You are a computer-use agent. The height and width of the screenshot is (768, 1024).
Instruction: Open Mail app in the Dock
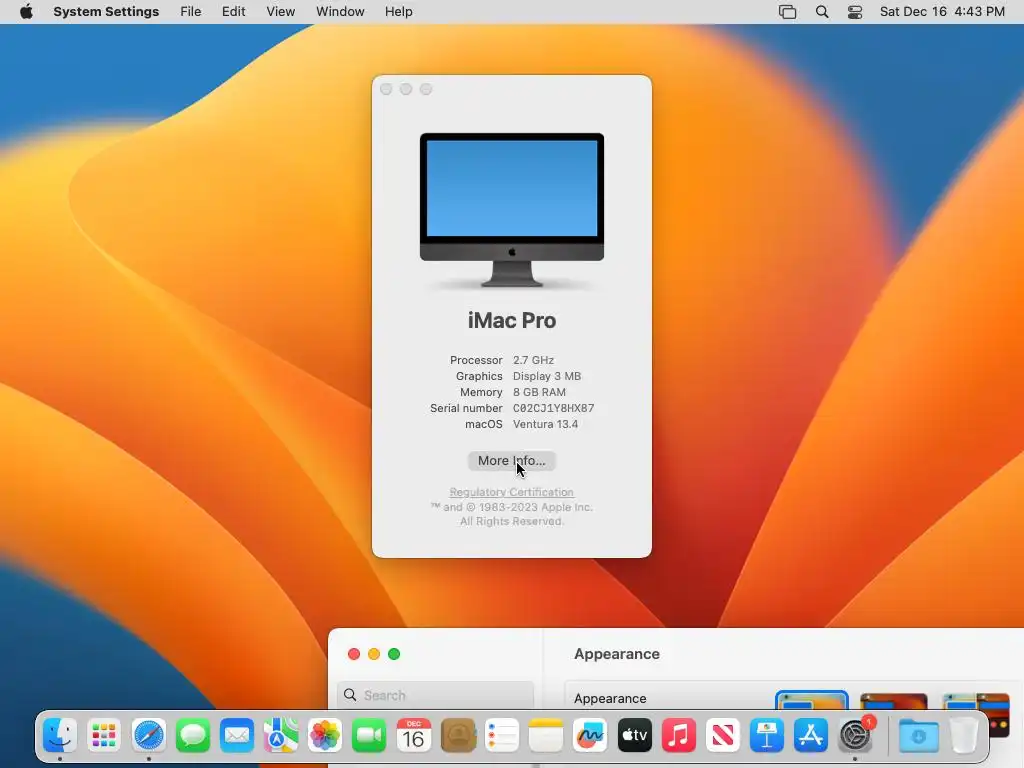(x=236, y=735)
